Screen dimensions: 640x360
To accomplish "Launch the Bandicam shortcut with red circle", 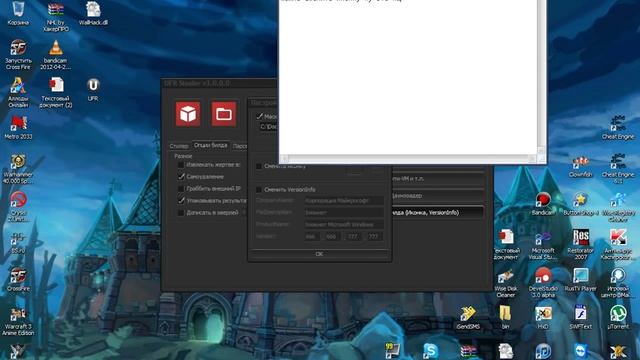I will pyautogui.click(x=542, y=204).
